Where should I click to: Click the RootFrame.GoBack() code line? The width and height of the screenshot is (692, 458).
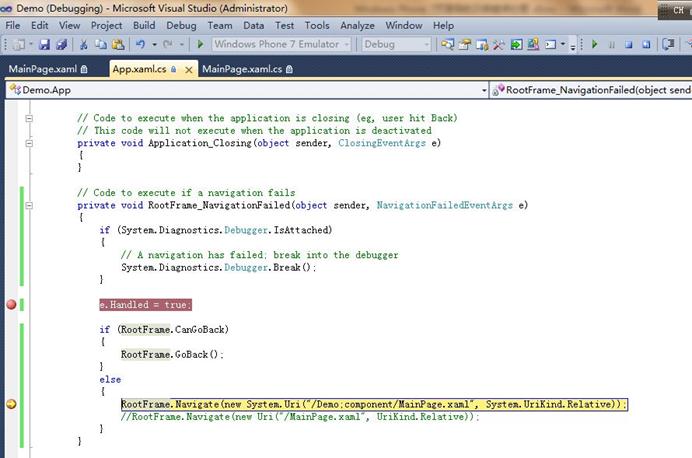pyautogui.click(x=172, y=354)
